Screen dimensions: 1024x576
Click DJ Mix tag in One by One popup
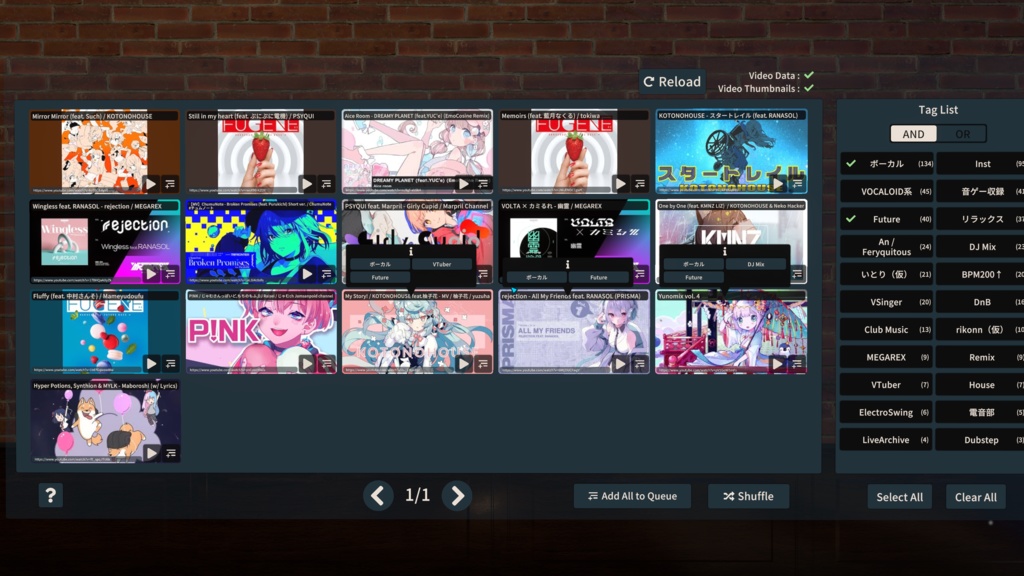tap(755, 264)
